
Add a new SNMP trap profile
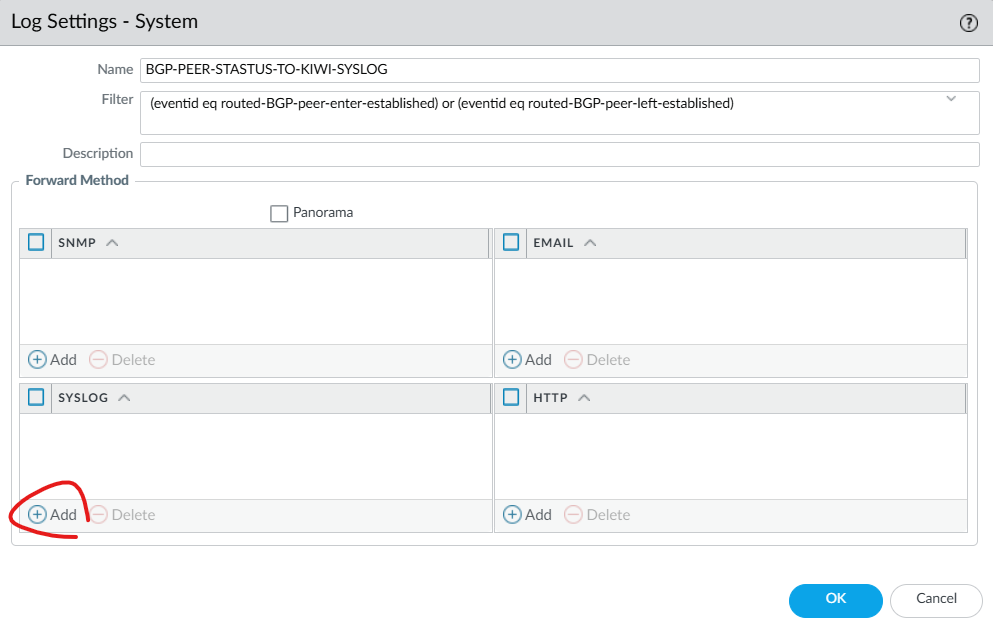(53, 360)
